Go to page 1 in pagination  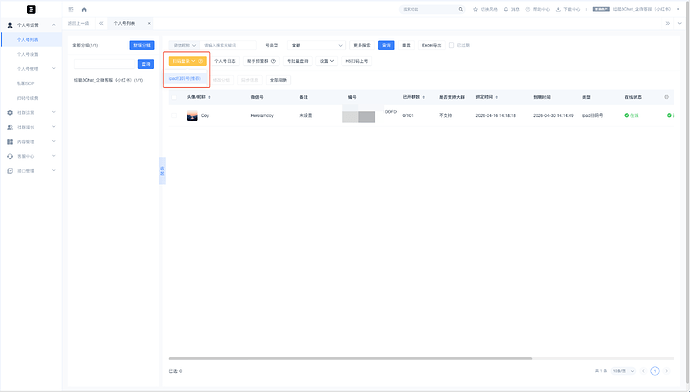[x=655, y=371]
